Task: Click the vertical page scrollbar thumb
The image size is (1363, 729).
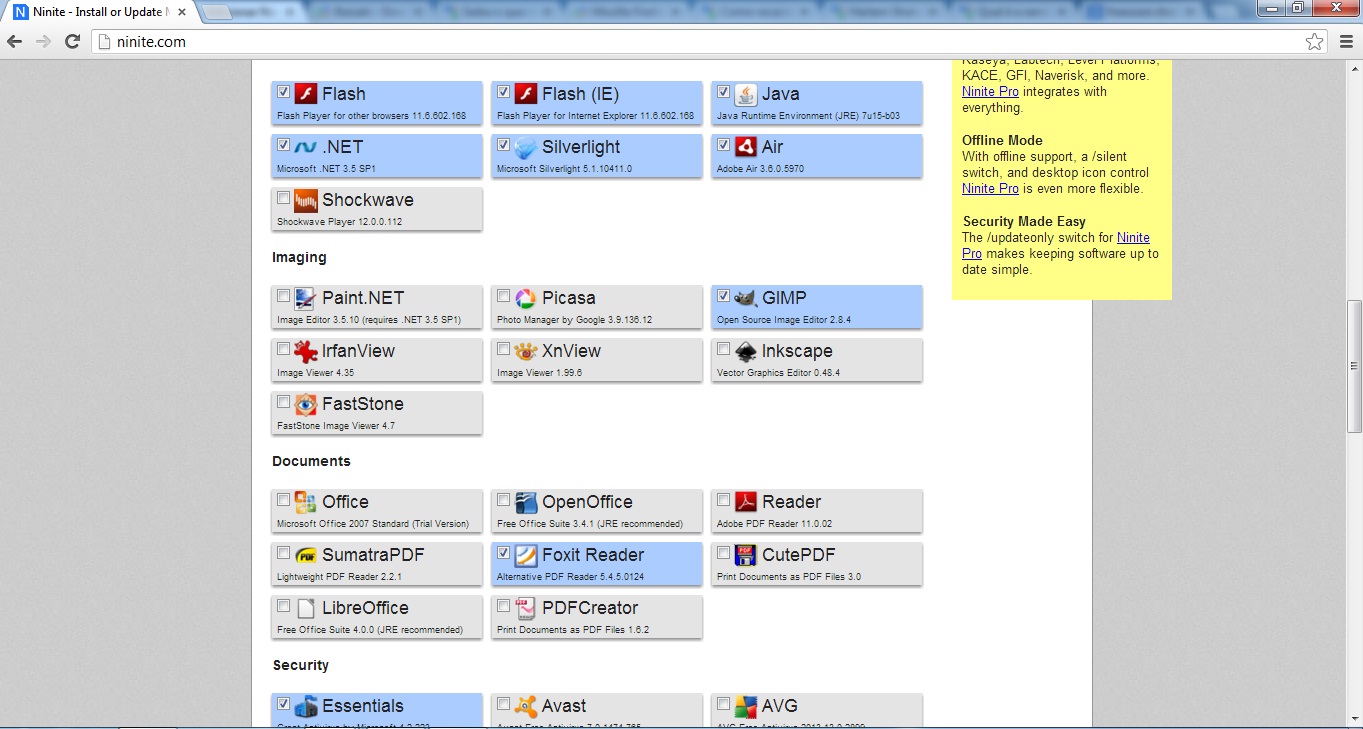Action: (x=1354, y=366)
